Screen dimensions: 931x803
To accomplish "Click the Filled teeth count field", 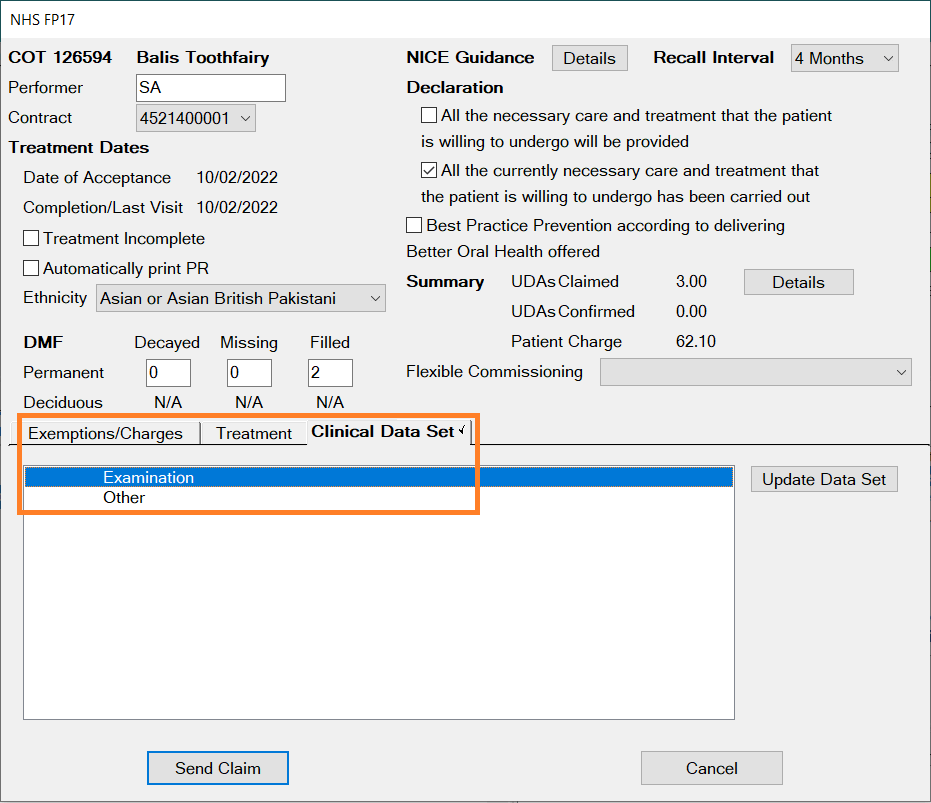I will click(x=331, y=372).
